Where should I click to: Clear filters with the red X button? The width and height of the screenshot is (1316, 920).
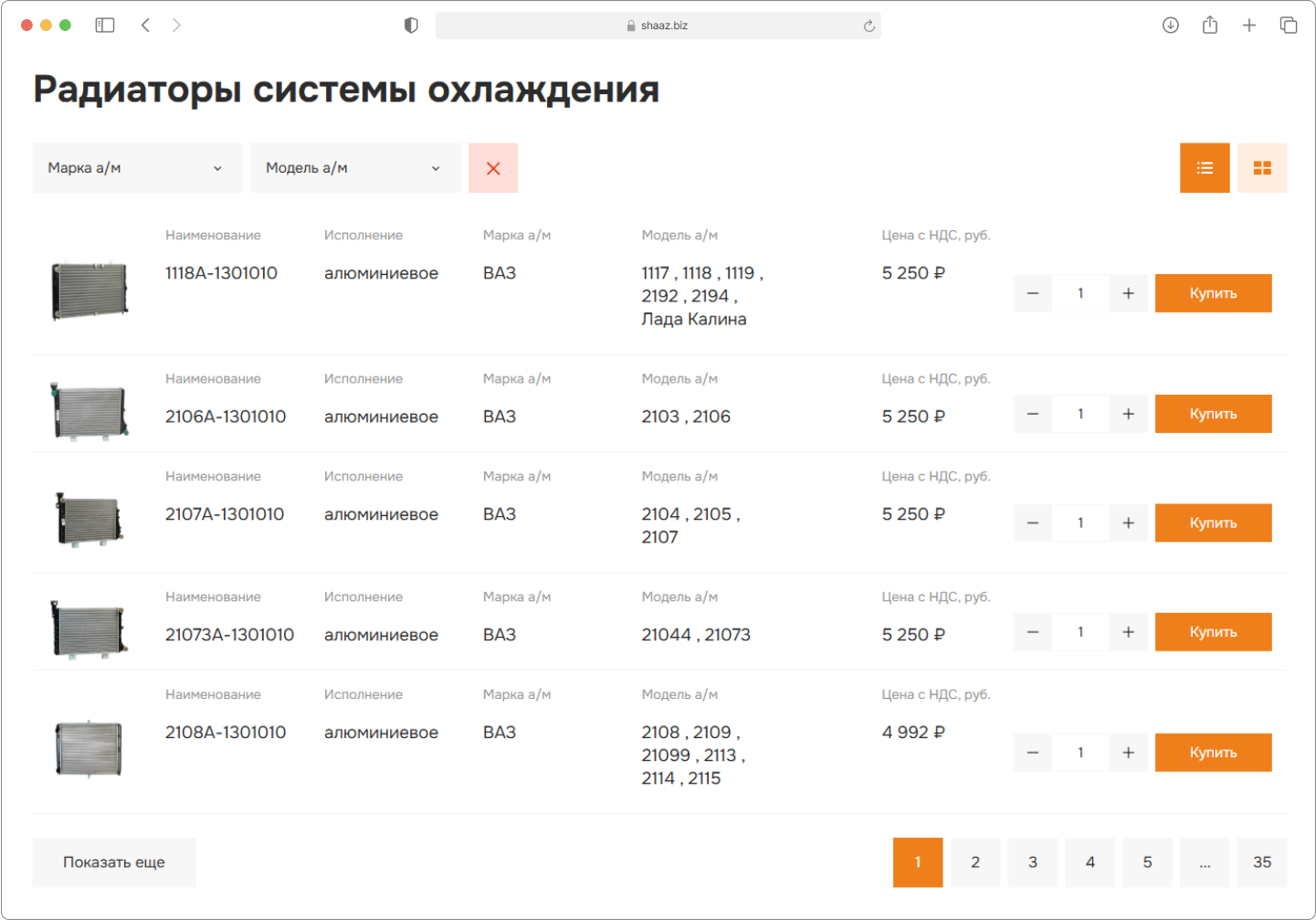(493, 168)
